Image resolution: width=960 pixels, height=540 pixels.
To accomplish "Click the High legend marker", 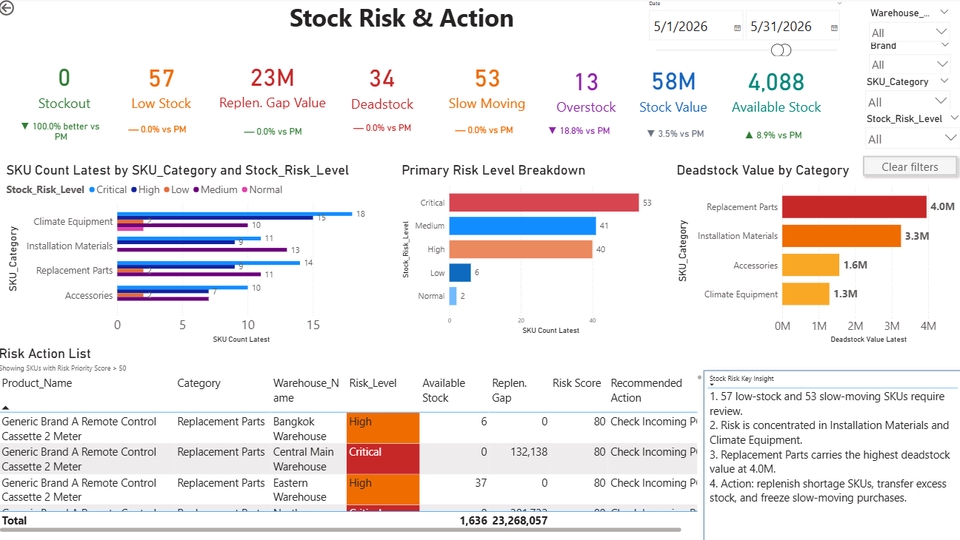I will (x=133, y=190).
